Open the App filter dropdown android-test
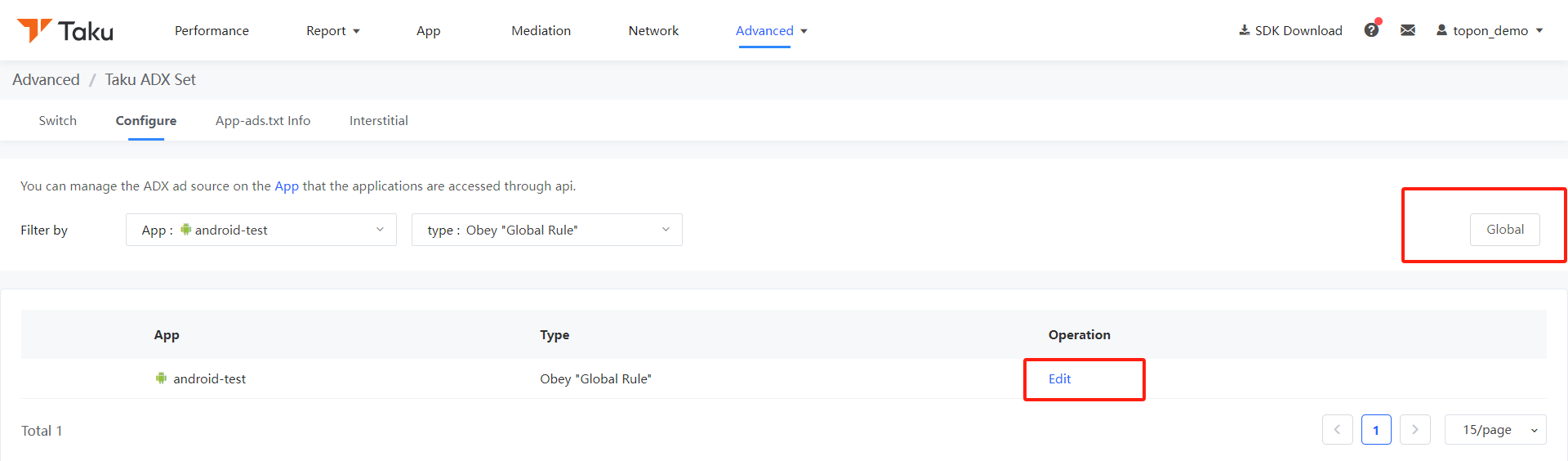Image resolution: width=1568 pixels, height=461 pixels. click(261, 230)
